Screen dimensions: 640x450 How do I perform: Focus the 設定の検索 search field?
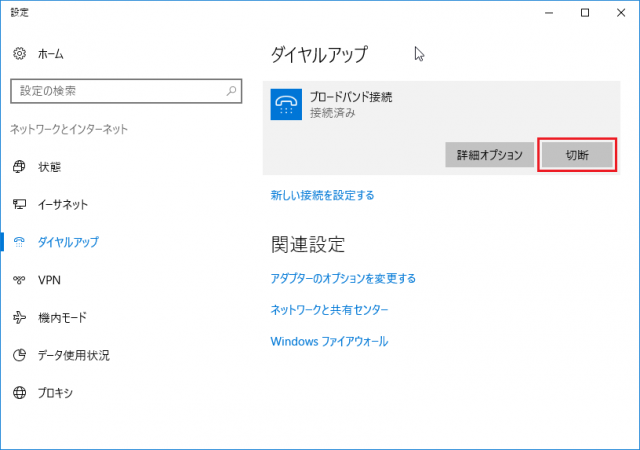tap(115, 91)
